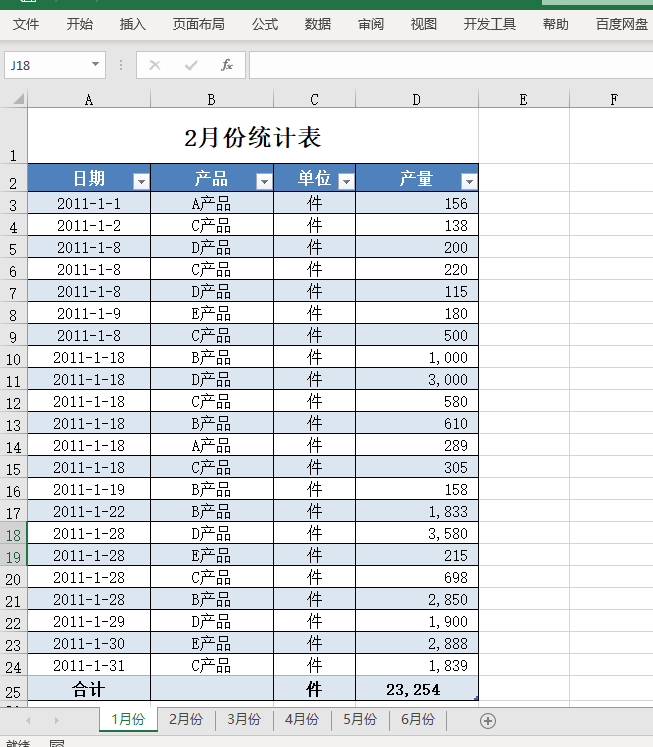Switch to the 5月份 sheet tab
This screenshot has height=747, width=653.
[360, 719]
